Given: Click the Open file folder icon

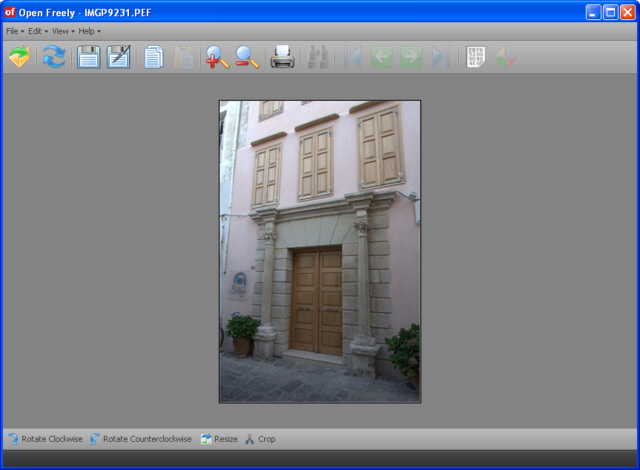Looking at the screenshot, I should point(20,57).
